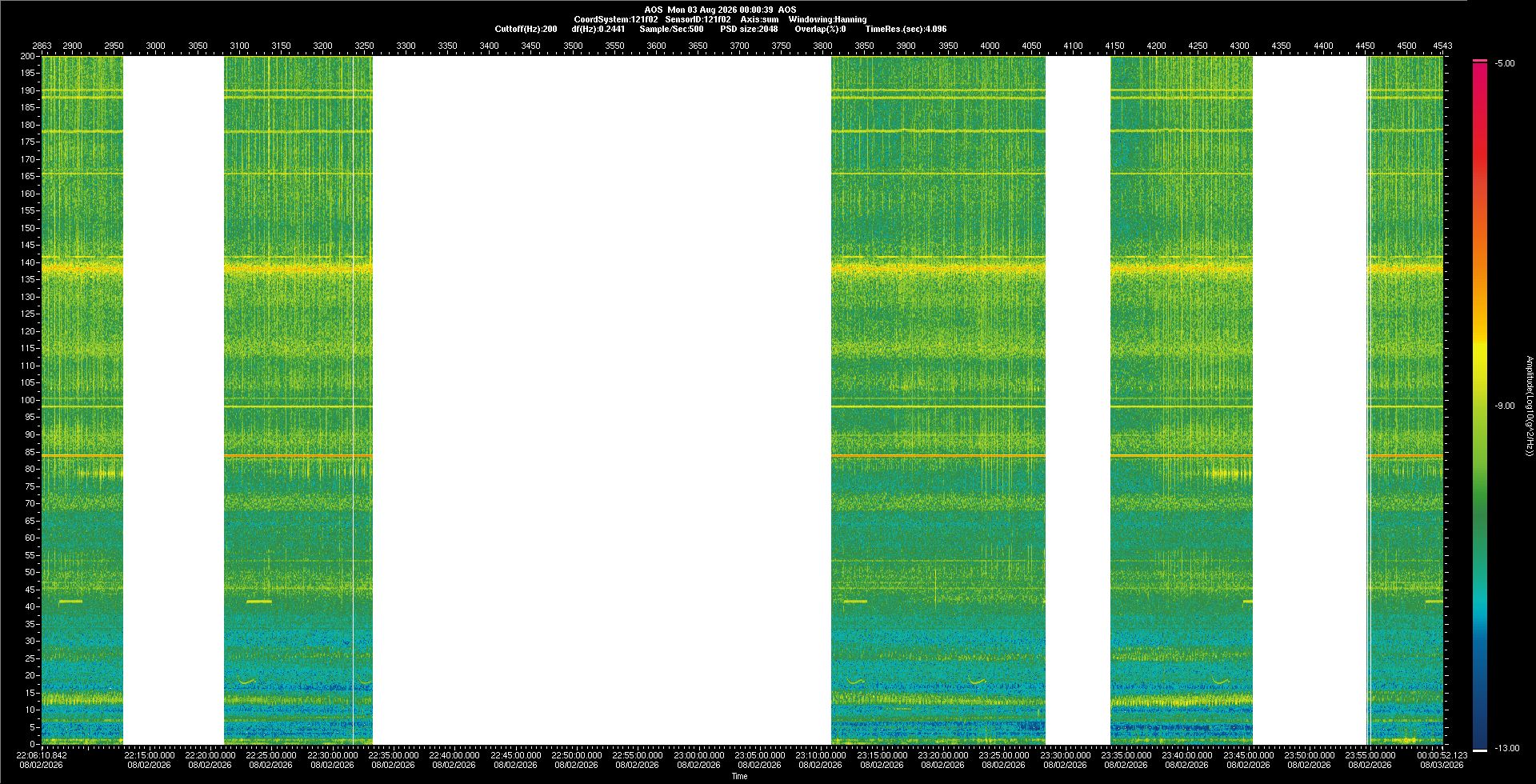Select the 08/03/2026 date label

point(1442,765)
